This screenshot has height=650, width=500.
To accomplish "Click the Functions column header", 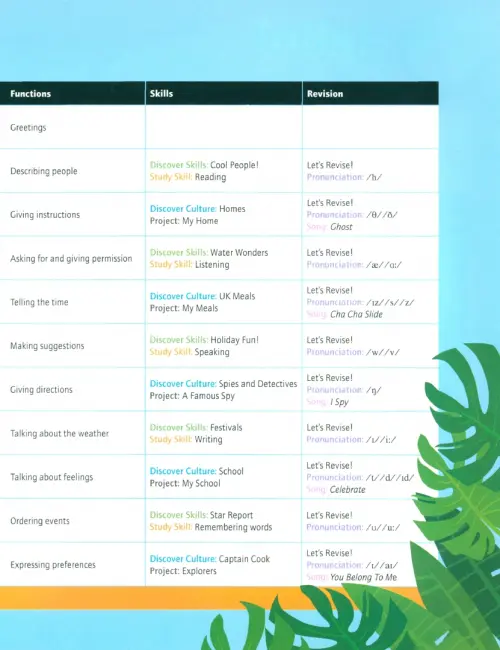I will [31, 94].
